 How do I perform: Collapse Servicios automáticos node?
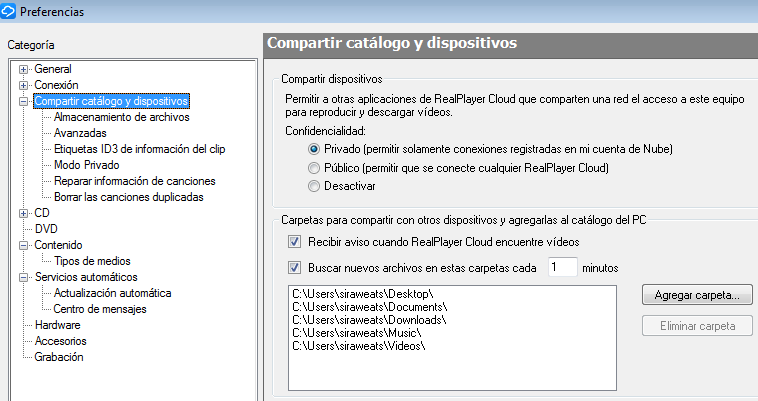click(x=23, y=277)
